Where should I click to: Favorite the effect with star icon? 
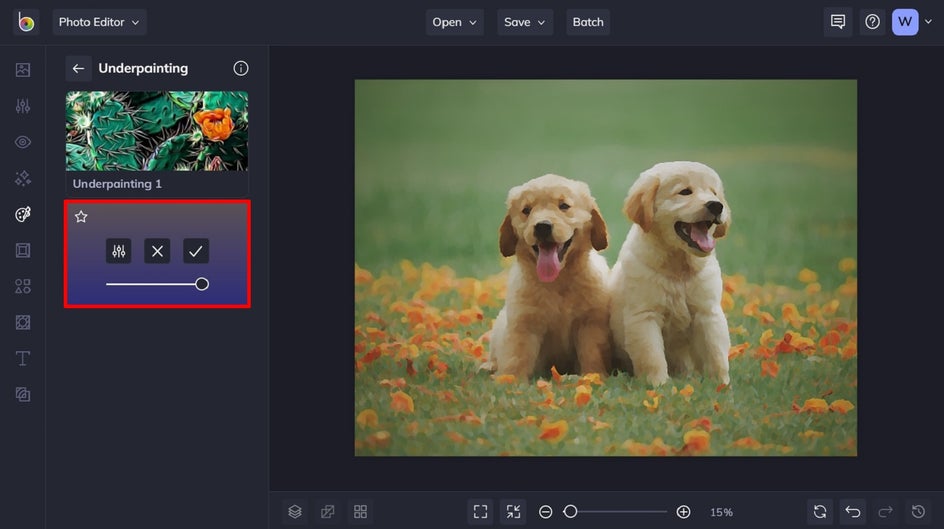click(81, 217)
